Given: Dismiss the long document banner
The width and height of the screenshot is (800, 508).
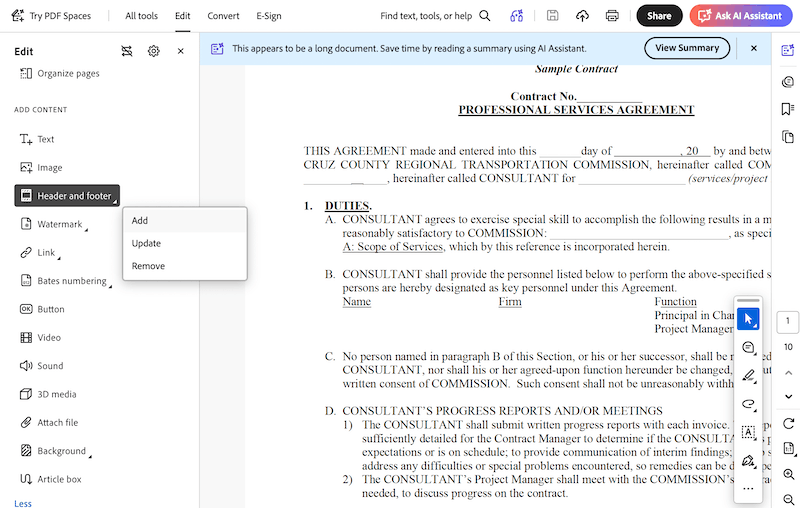Looking at the screenshot, I should (x=754, y=48).
